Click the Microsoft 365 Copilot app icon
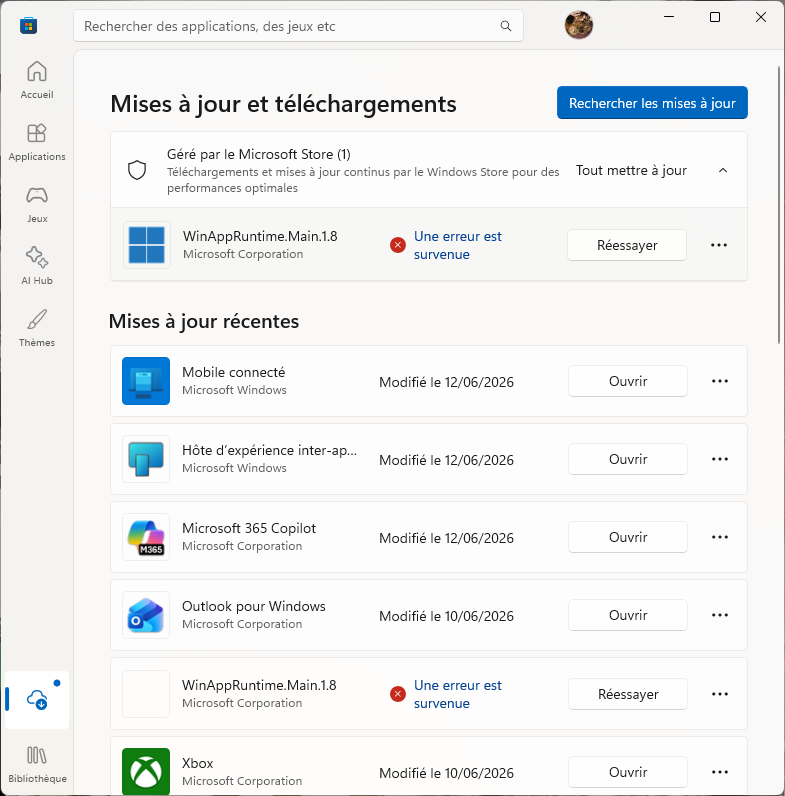 coord(146,537)
